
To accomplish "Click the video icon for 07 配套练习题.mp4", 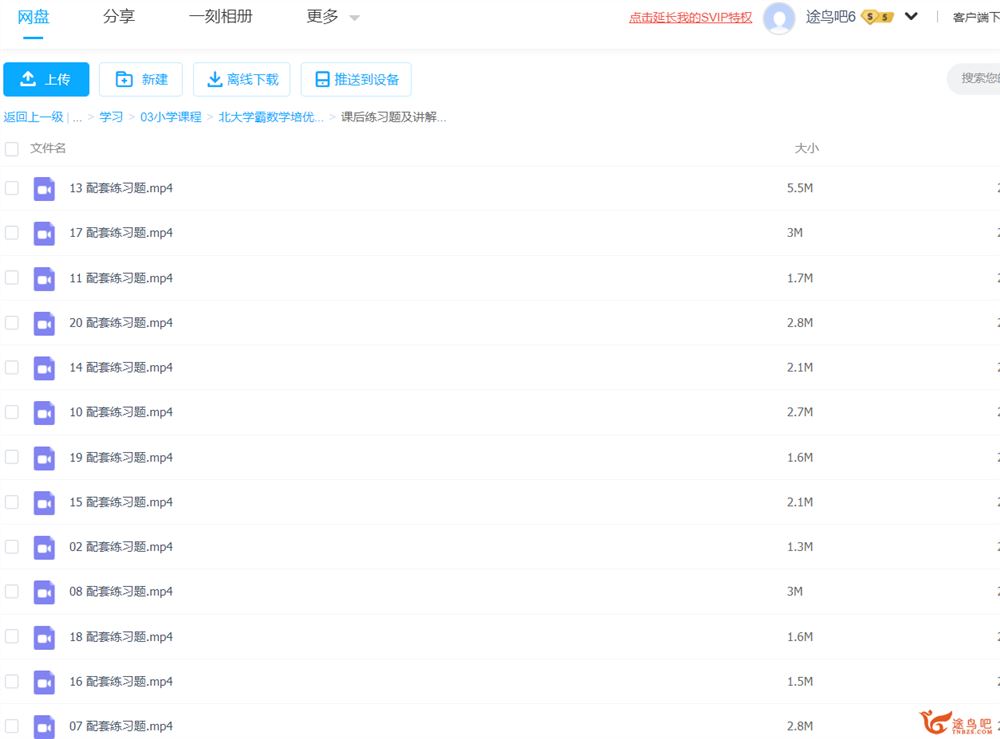I will pos(44,726).
